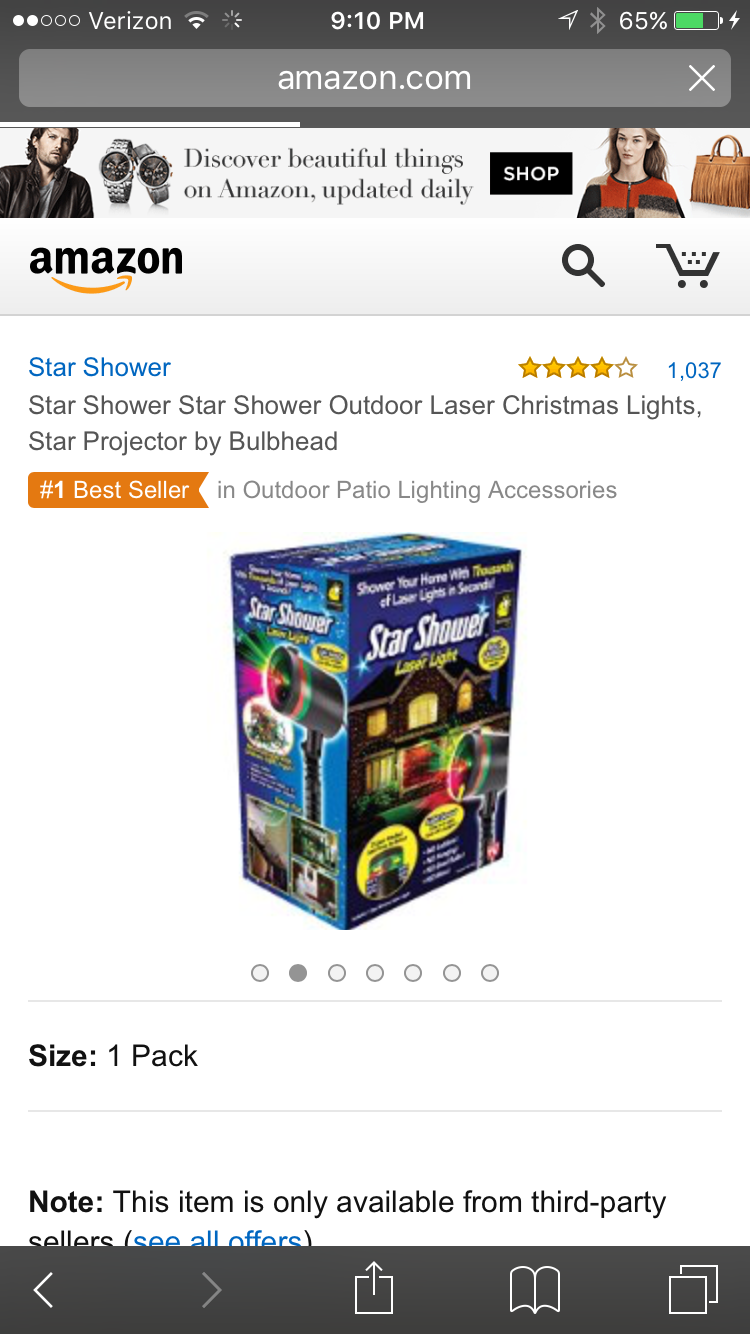Viewport: 750px width, 1334px height.
Task: Stop page loading with X icon
Action: [x=702, y=78]
